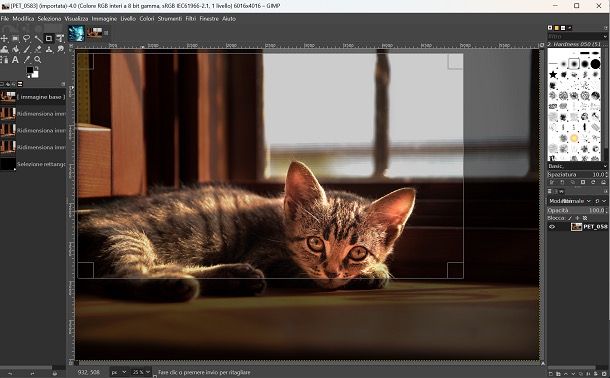Select the Unified Transform tool
Screen dimensions: 610x378
(x=60, y=38)
